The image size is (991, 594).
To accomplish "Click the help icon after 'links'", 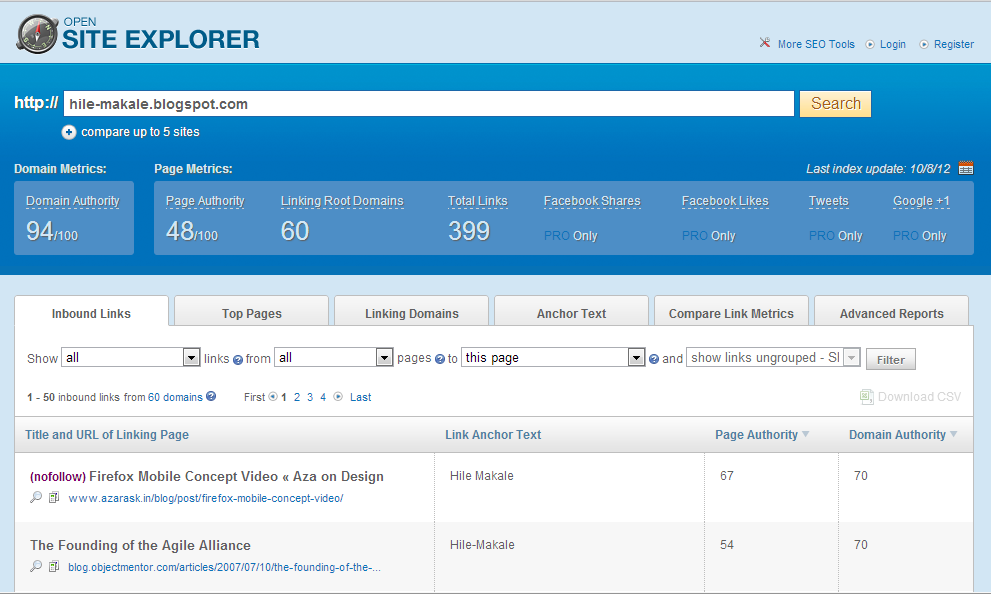I will [x=238, y=360].
